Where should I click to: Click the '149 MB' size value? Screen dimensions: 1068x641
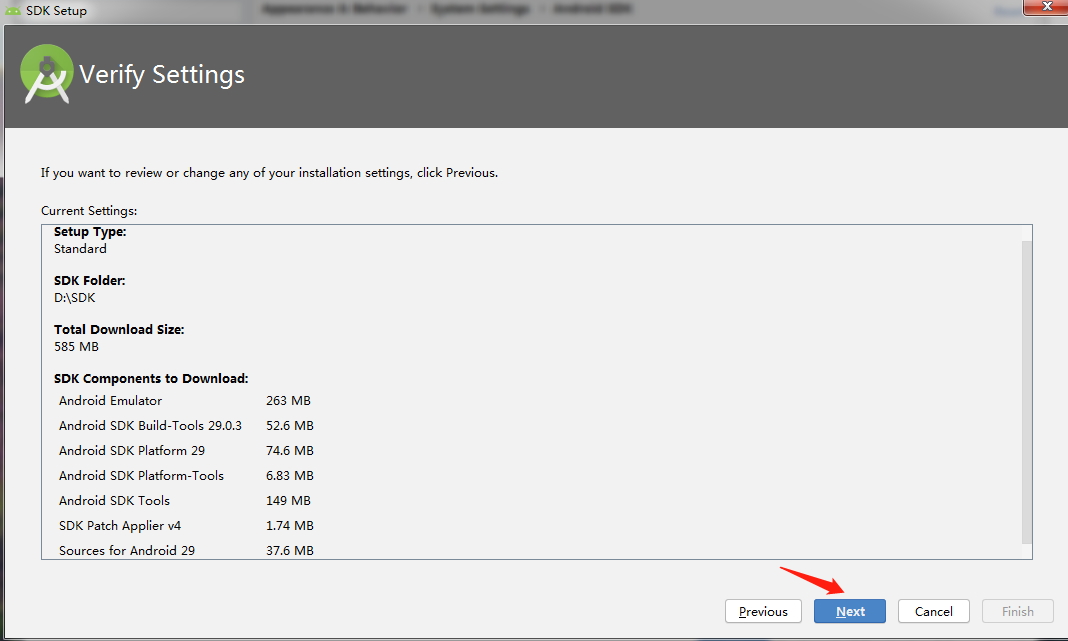point(288,501)
